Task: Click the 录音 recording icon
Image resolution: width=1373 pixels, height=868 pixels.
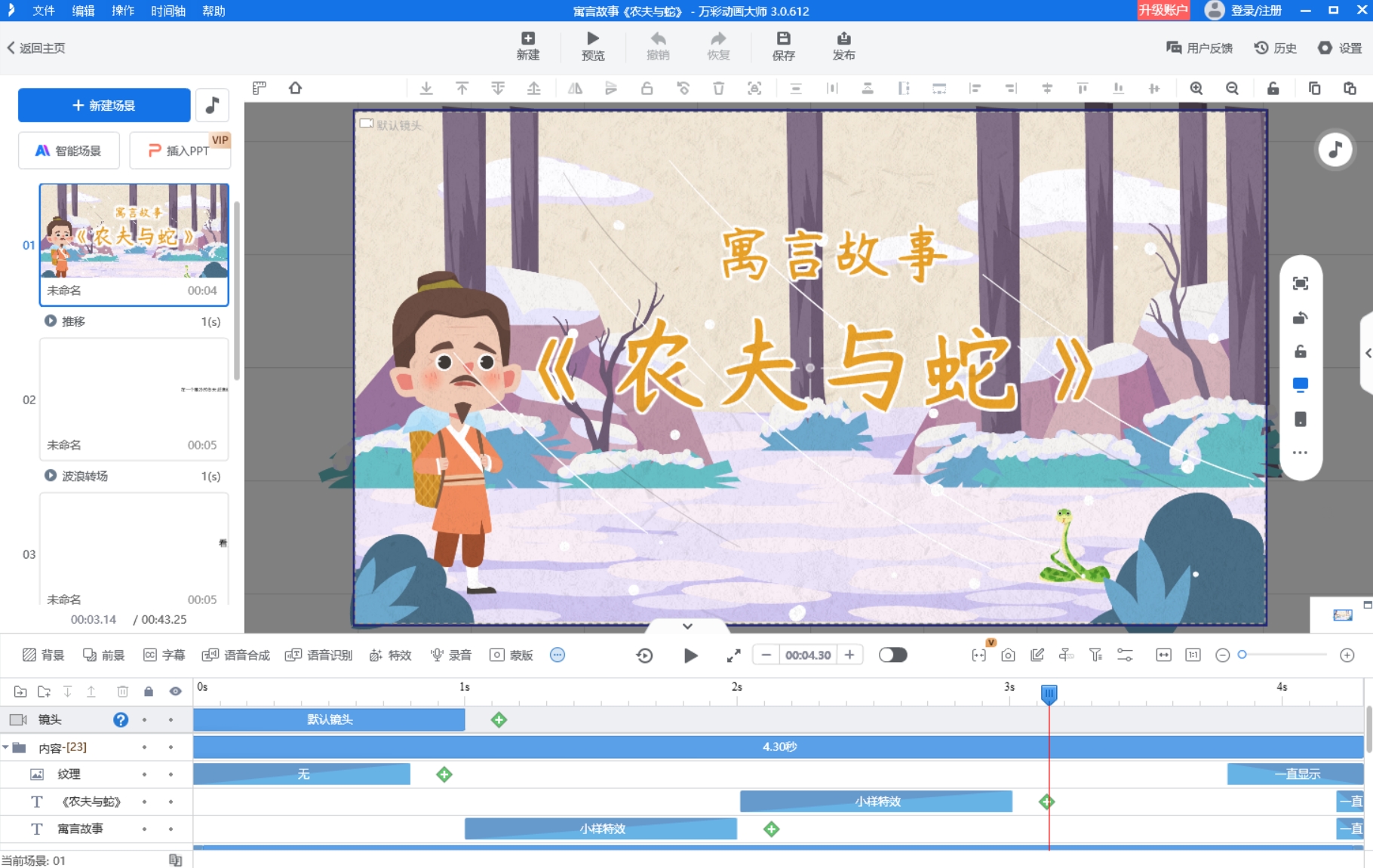Action: [x=450, y=655]
